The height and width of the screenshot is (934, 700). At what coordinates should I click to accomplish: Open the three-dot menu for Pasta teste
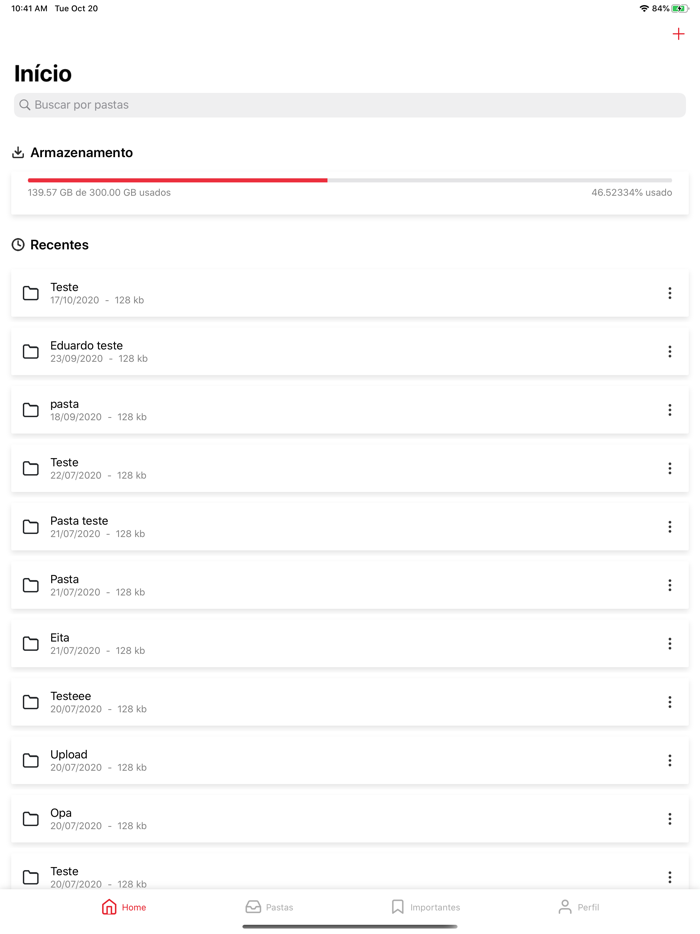pos(669,527)
